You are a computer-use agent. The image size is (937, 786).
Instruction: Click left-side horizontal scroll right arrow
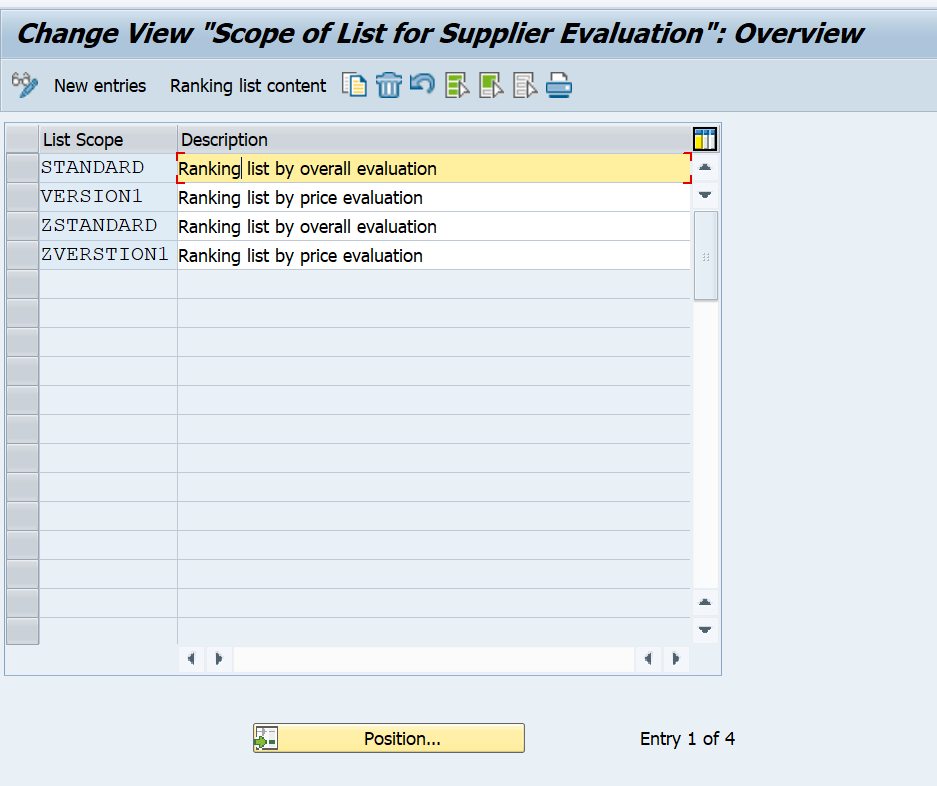pyautogui.click(x=219, y=659)
